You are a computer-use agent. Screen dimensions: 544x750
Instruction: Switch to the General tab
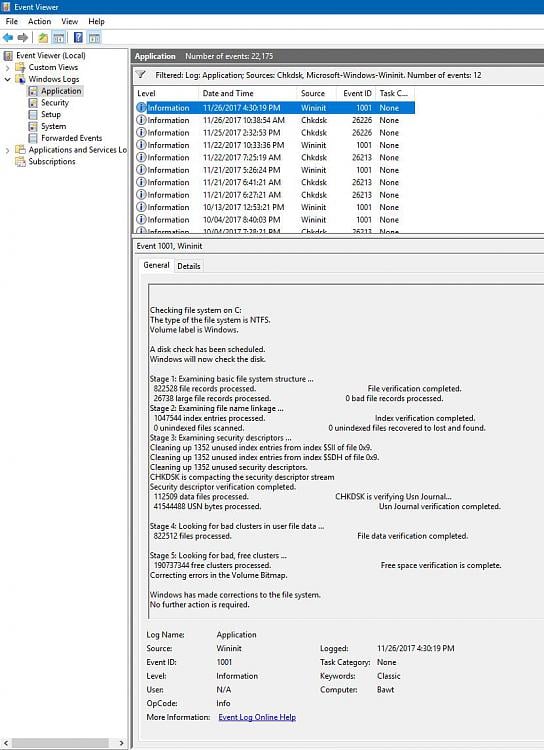click(156, 265)
